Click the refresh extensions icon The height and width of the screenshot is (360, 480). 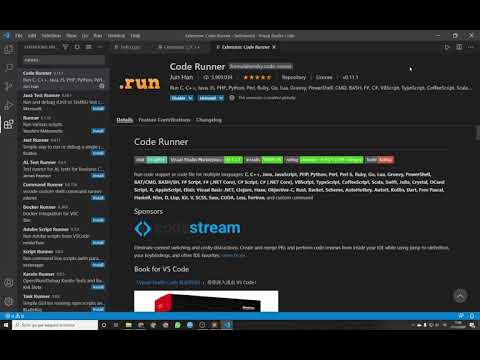(x=77, y=47)
